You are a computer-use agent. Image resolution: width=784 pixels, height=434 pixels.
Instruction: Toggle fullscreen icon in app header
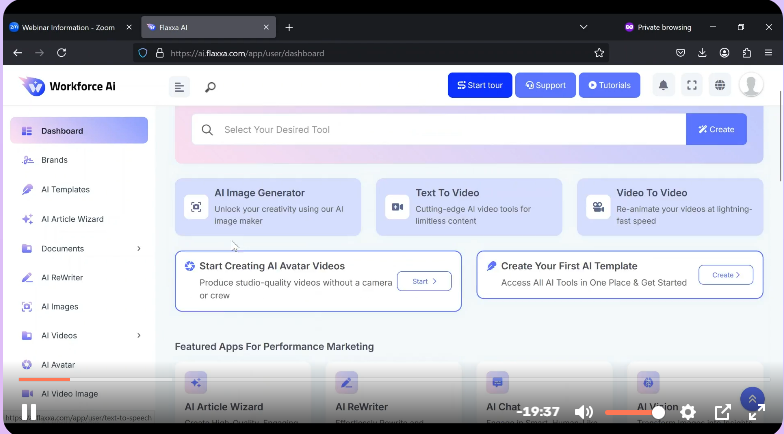click(692, 85)
